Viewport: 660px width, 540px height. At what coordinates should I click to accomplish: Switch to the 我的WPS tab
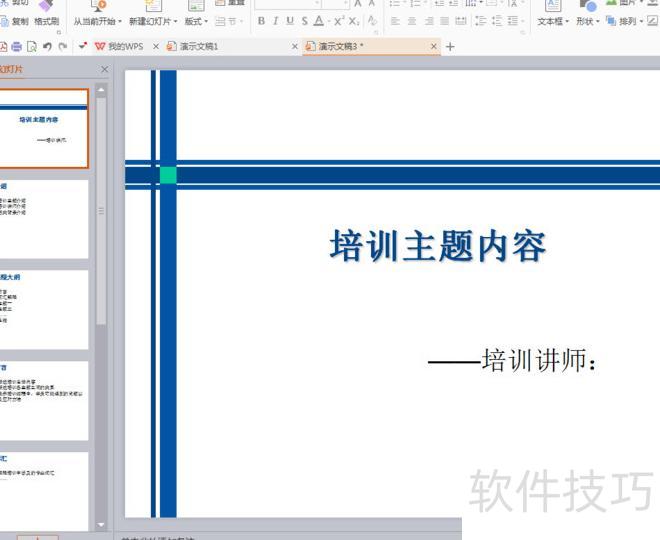click(x=119, y=46)
